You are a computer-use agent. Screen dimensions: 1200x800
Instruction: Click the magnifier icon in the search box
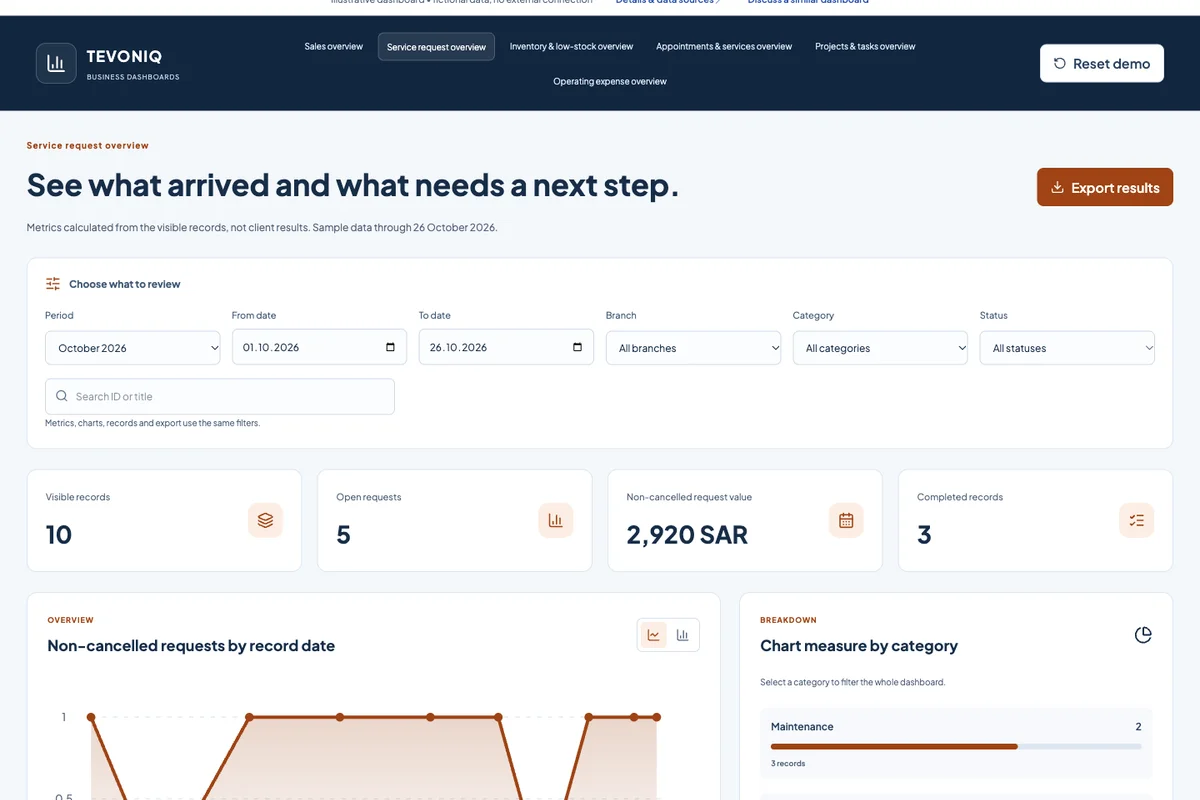[62, 396]
